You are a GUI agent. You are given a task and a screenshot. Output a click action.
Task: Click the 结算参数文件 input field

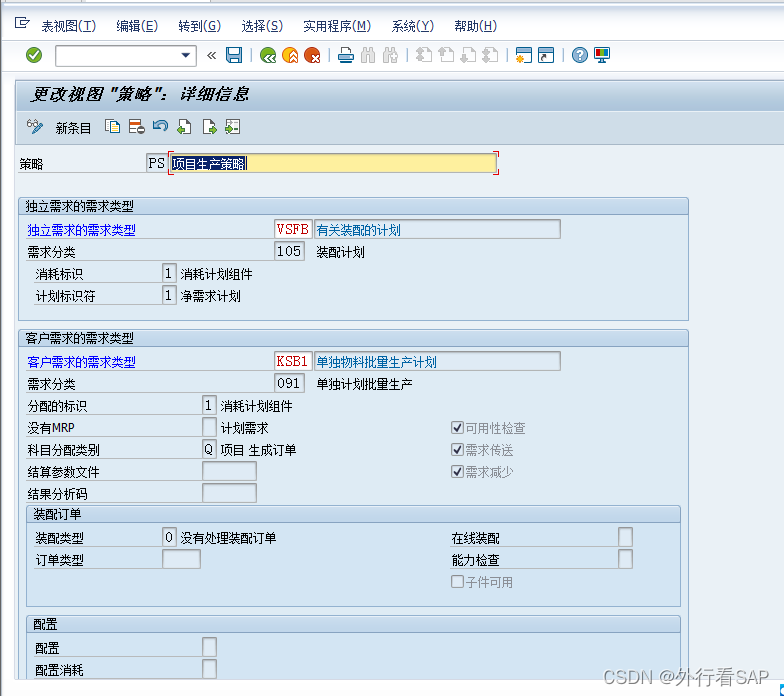(230, 471)
